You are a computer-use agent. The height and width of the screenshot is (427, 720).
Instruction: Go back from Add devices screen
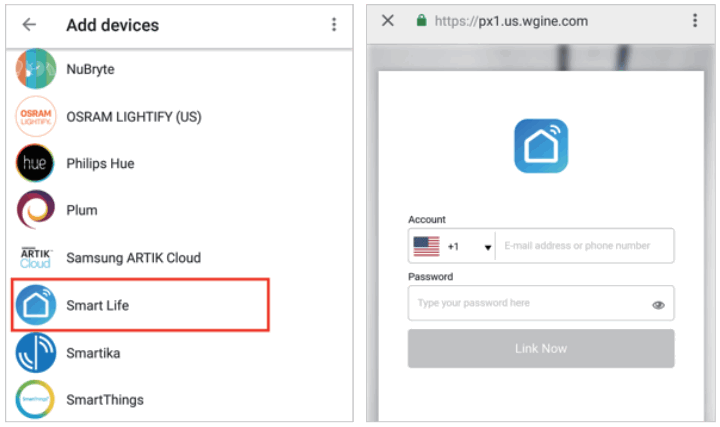(29, 24)
